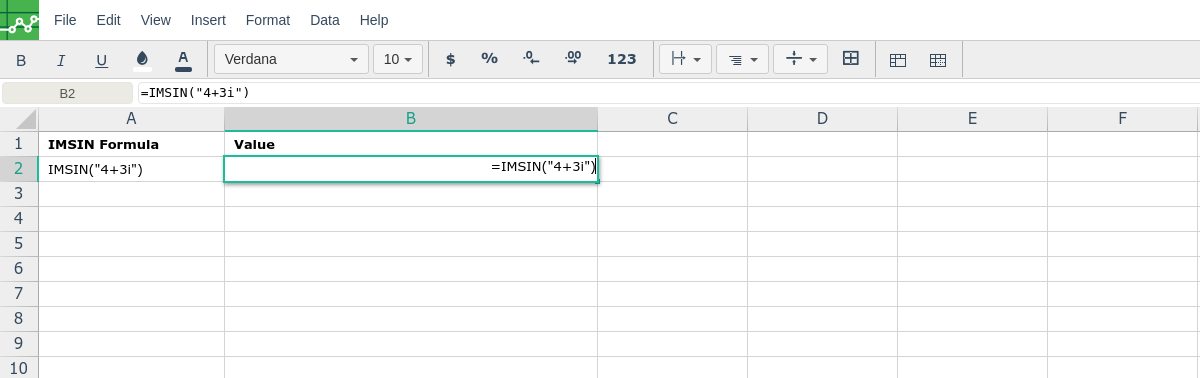Apply percent number format

coord(489,59)
